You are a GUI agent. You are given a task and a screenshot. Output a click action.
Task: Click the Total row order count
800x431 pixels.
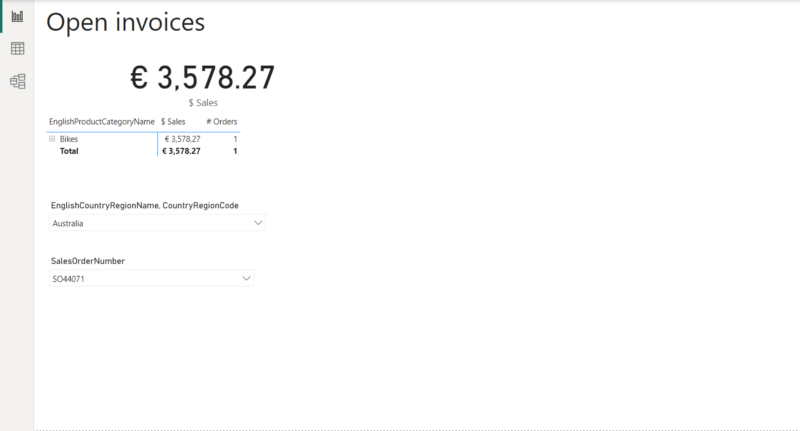235,151
